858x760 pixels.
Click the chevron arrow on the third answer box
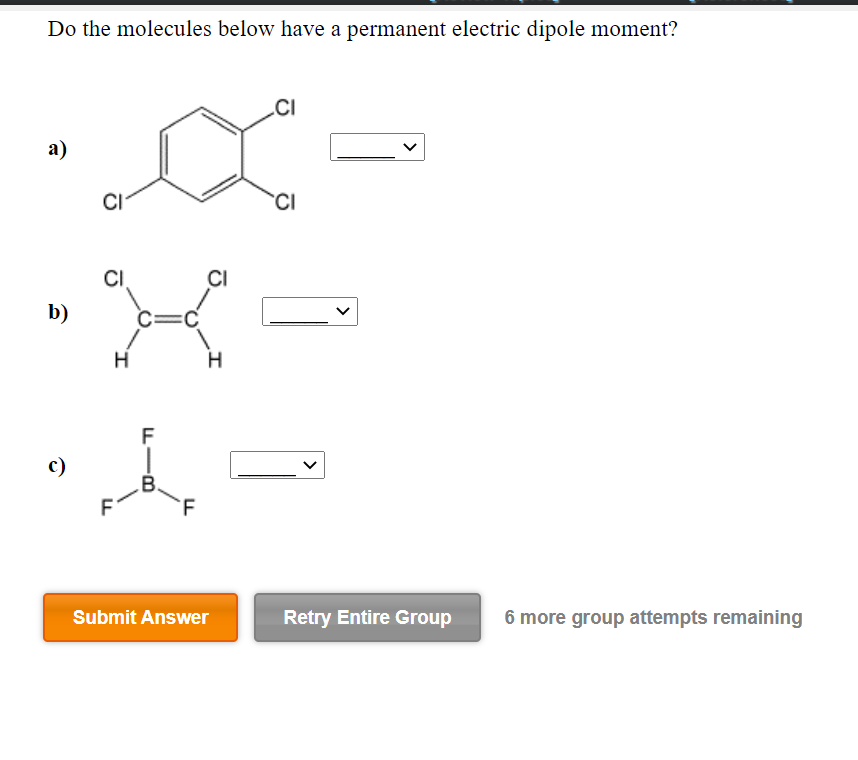tap(310, 464)
